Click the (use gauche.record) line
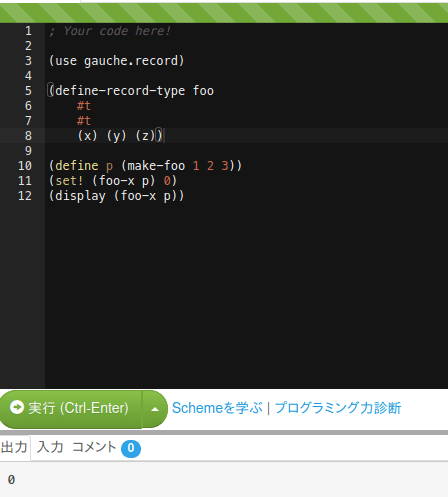This screenshot has height=497, width=448. [x=116, y=61]
